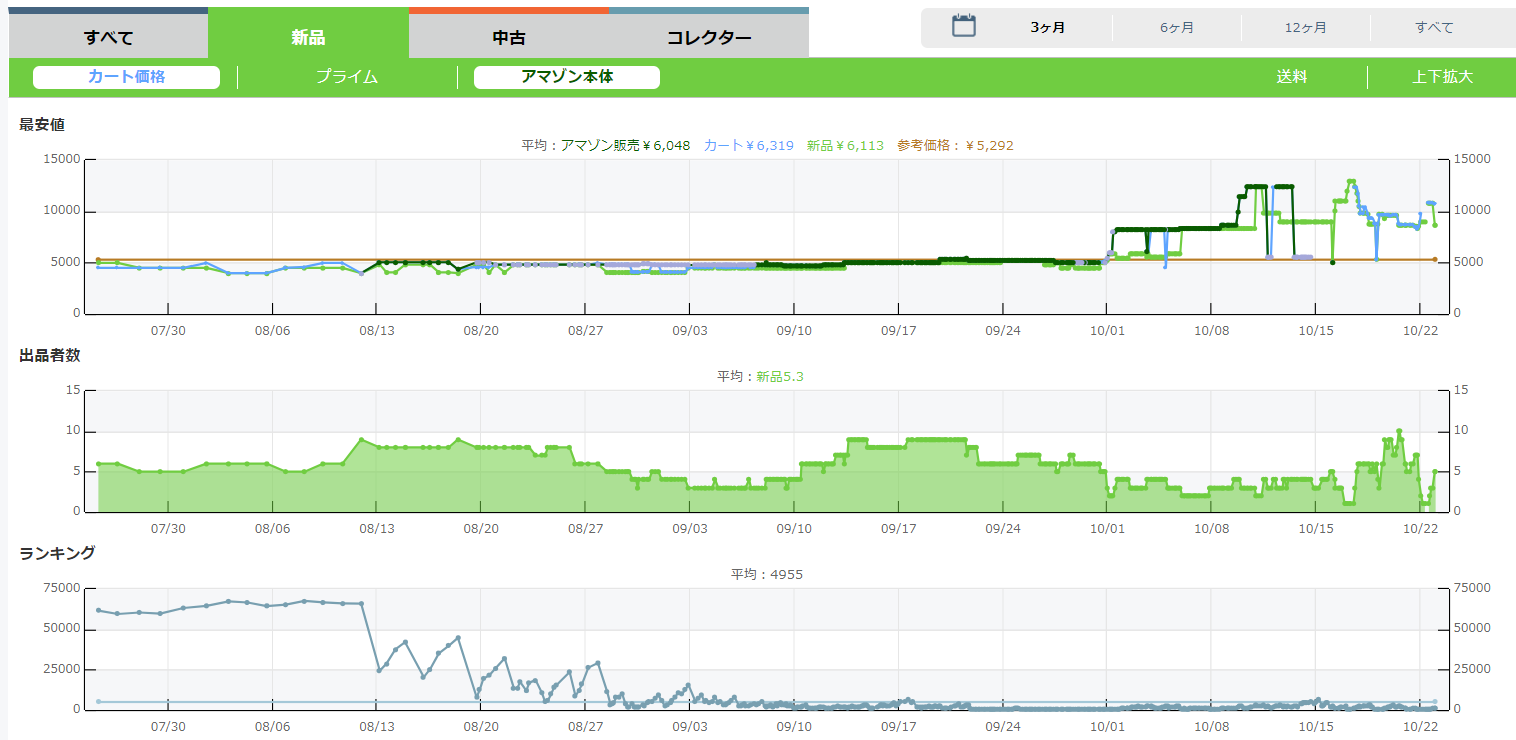The image size is (1516, 740).
Task: Toggle the アマゾン本体 filter
Action: tap(567, 77)
